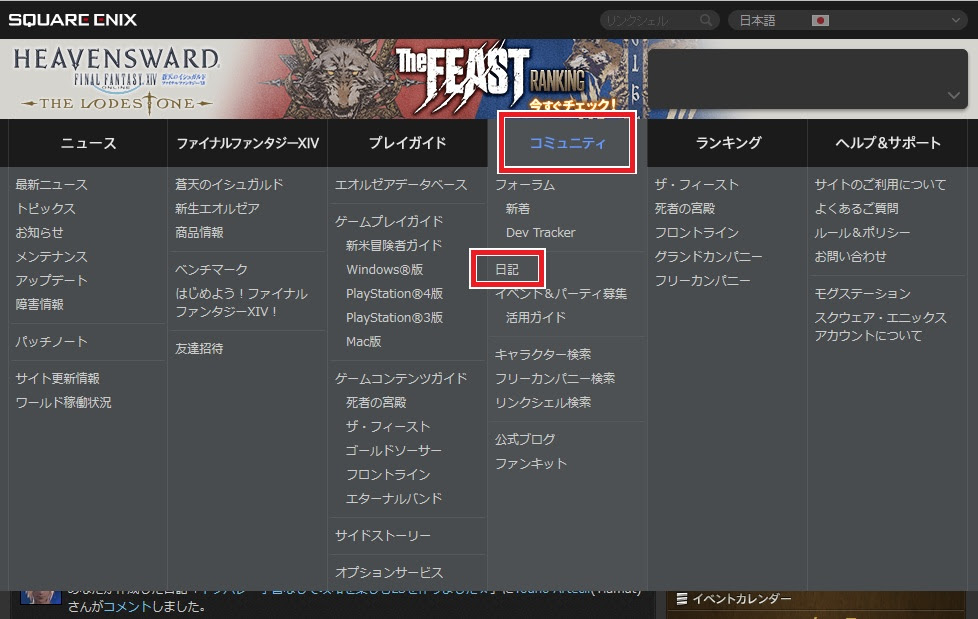
Task: Open PlayStation®4版 guide link
Action: (395, 293)
